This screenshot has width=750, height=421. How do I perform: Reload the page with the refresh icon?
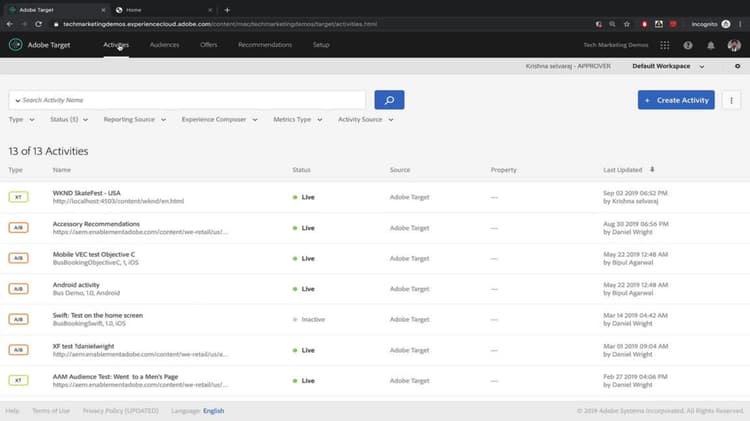pos(38,24)
